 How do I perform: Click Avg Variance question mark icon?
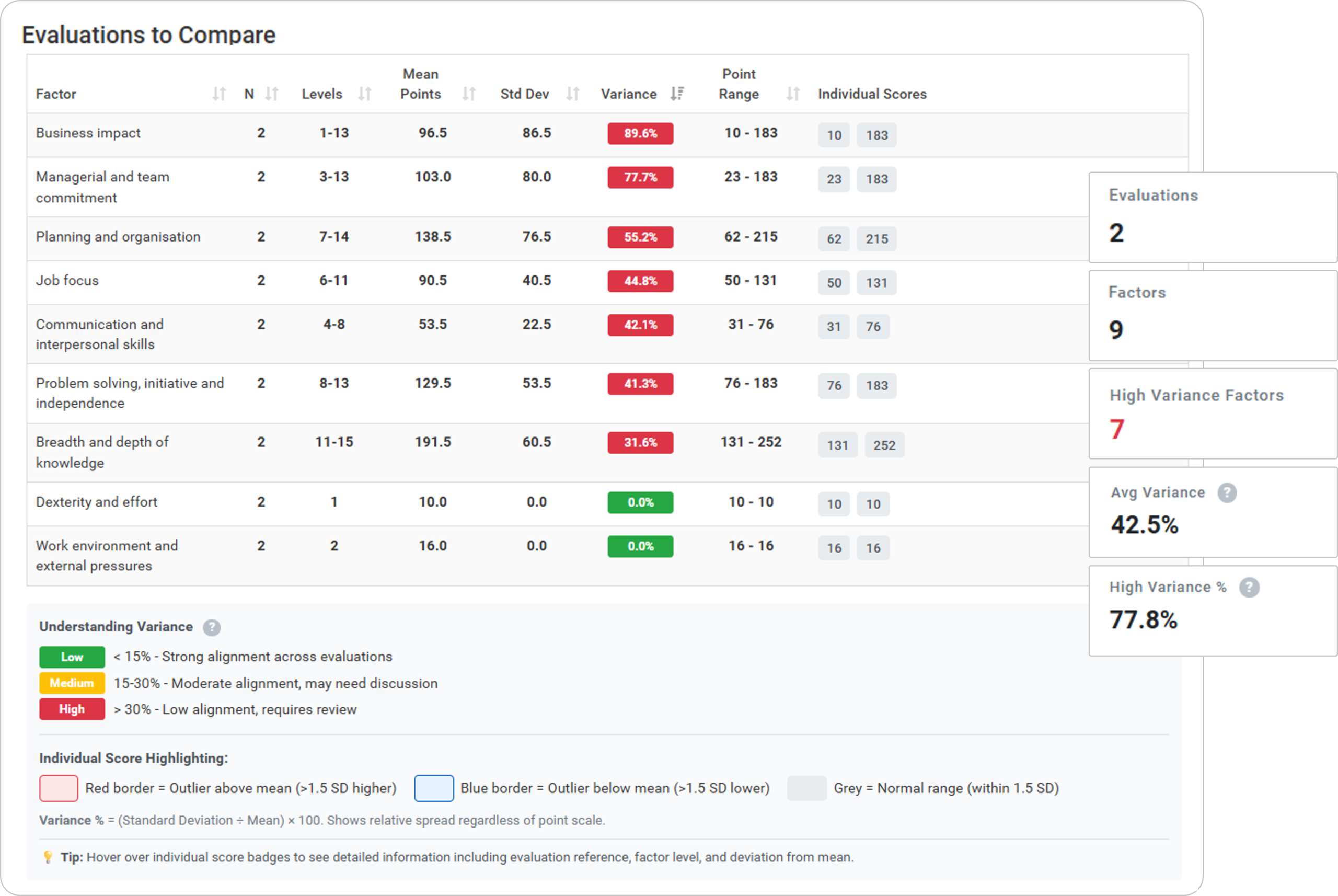pyautogui.click(x=1227, y=492)
